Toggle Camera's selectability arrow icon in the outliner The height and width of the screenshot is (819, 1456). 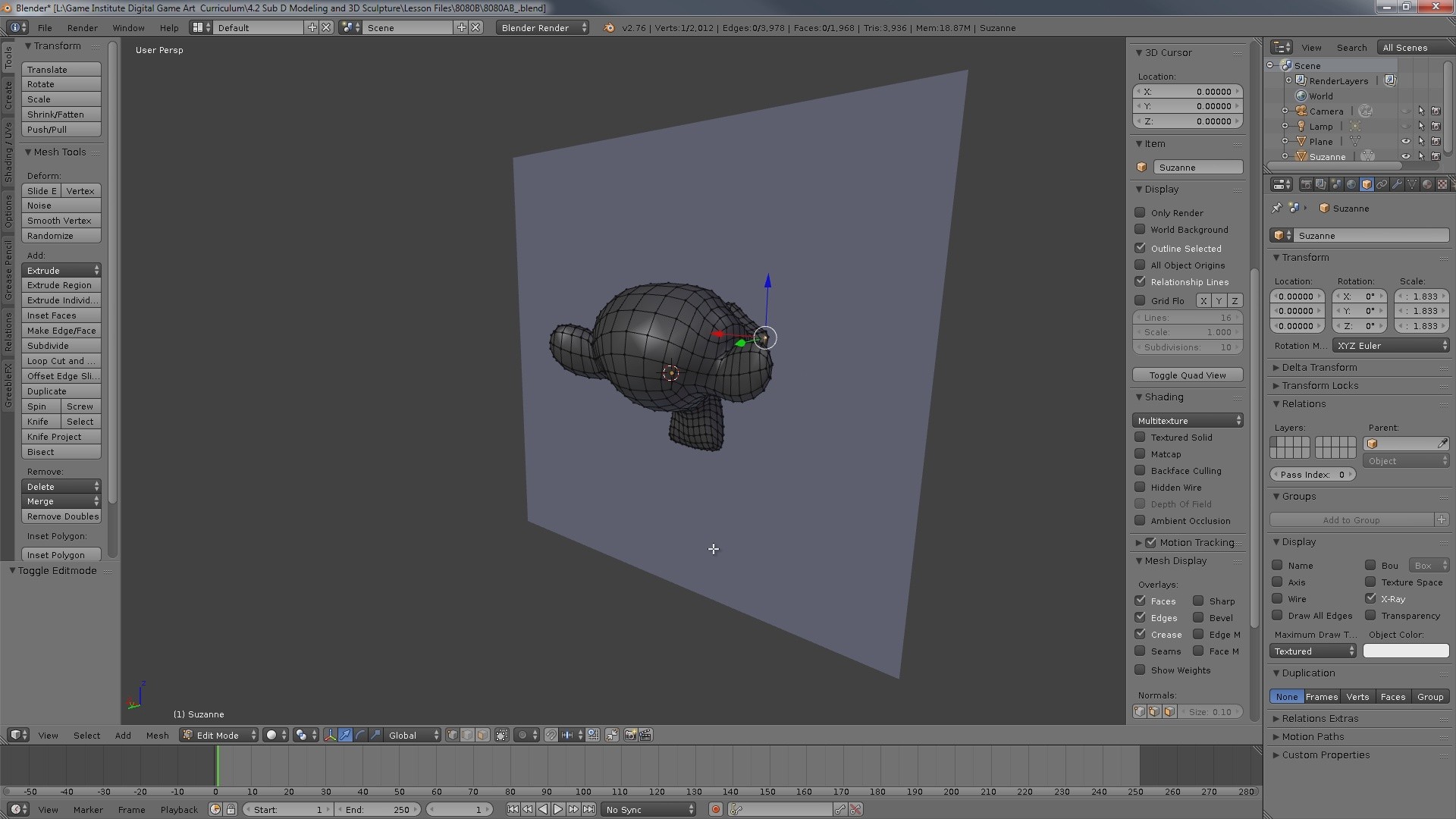pos(1421,111)
